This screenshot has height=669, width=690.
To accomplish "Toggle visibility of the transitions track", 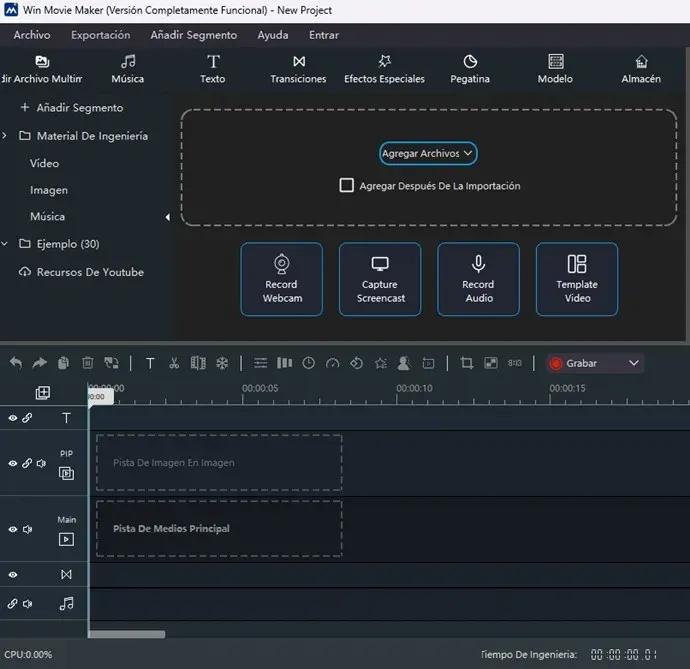I will (x=13, y=574).
